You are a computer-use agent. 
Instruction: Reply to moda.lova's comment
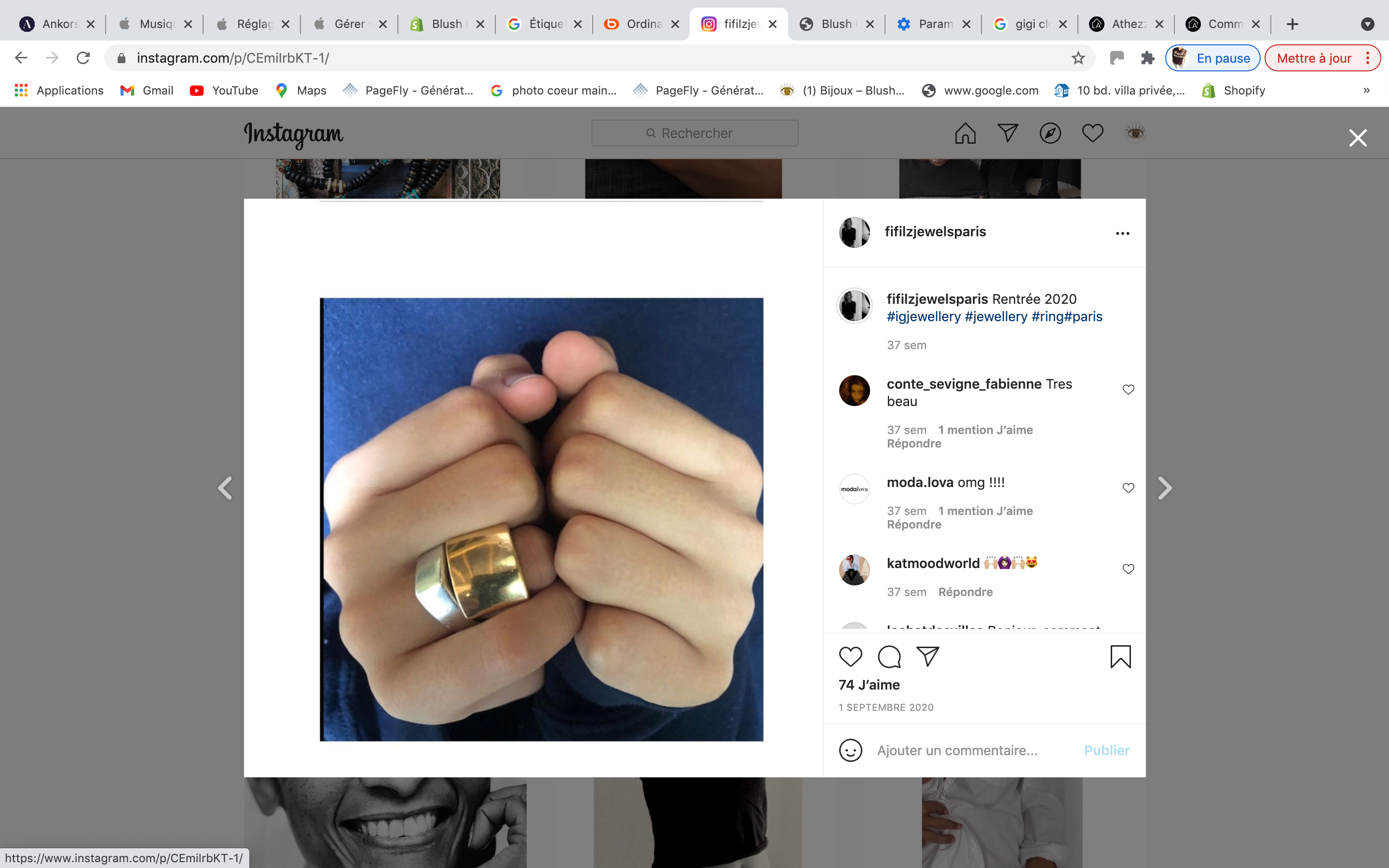pyautogui.click(x=914, y=525)
